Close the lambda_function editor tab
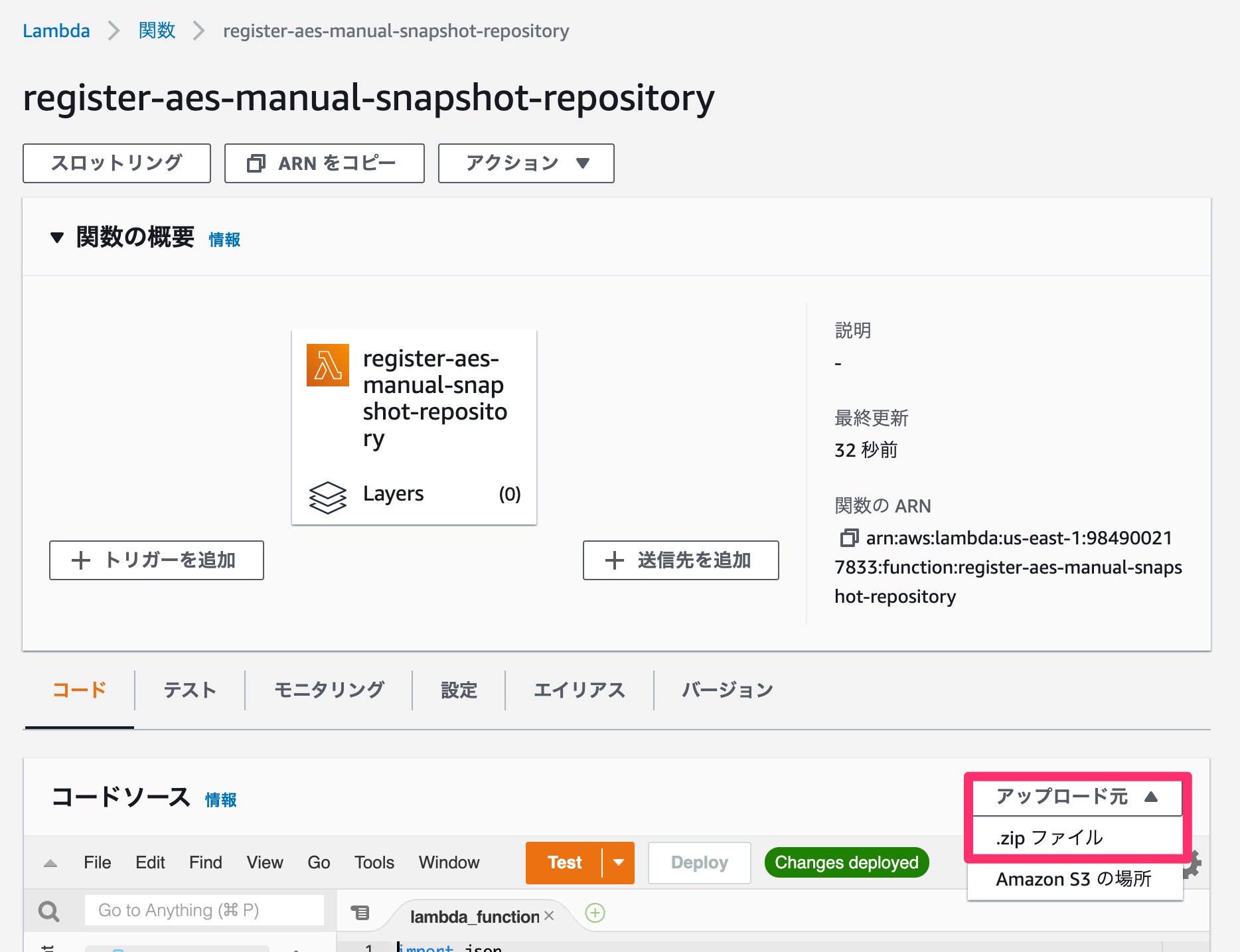 coord(549,915)
